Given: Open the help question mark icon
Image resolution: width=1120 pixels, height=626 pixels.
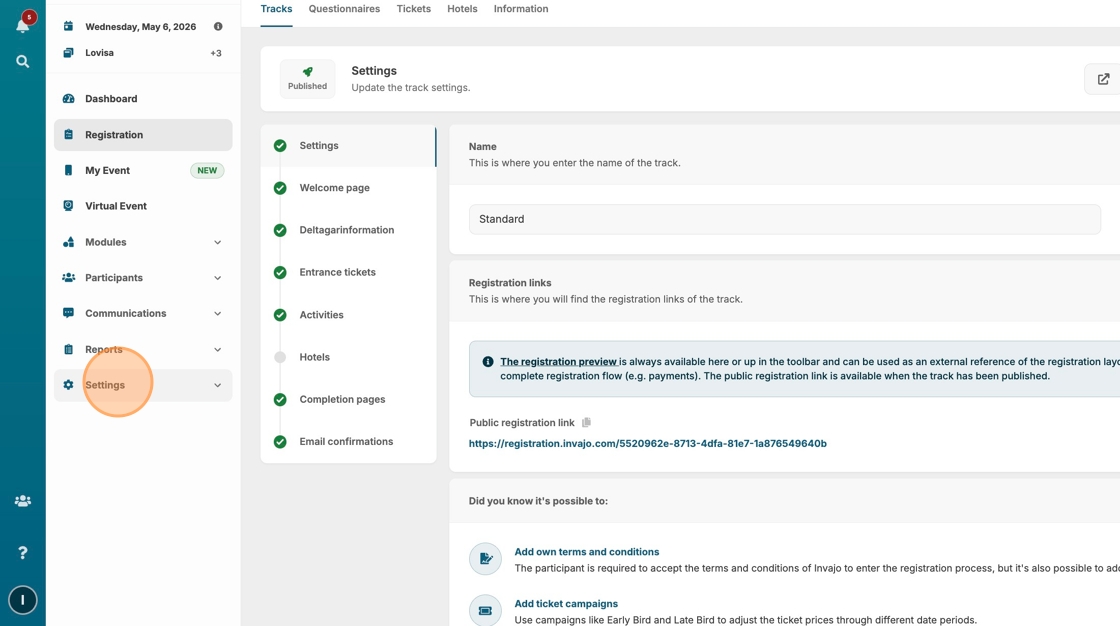Looking at the screenshot, I should pyautogui.click(x=23, y=553).
